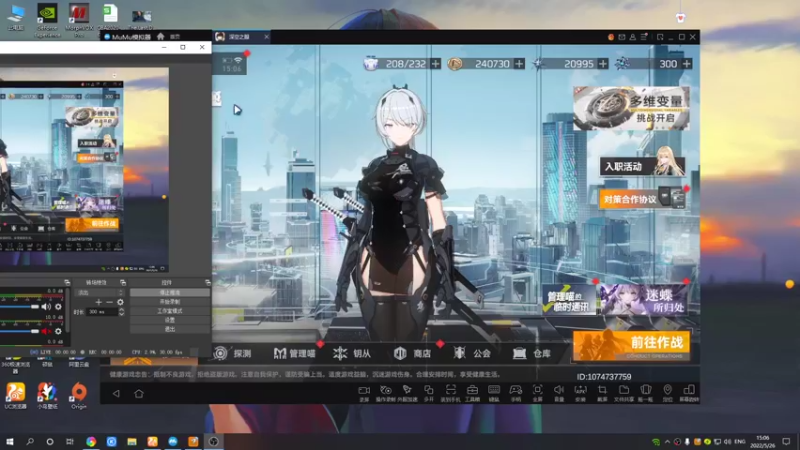
Task: Click the MuMu home icon beside the title
Action: (x=161, y=36)
